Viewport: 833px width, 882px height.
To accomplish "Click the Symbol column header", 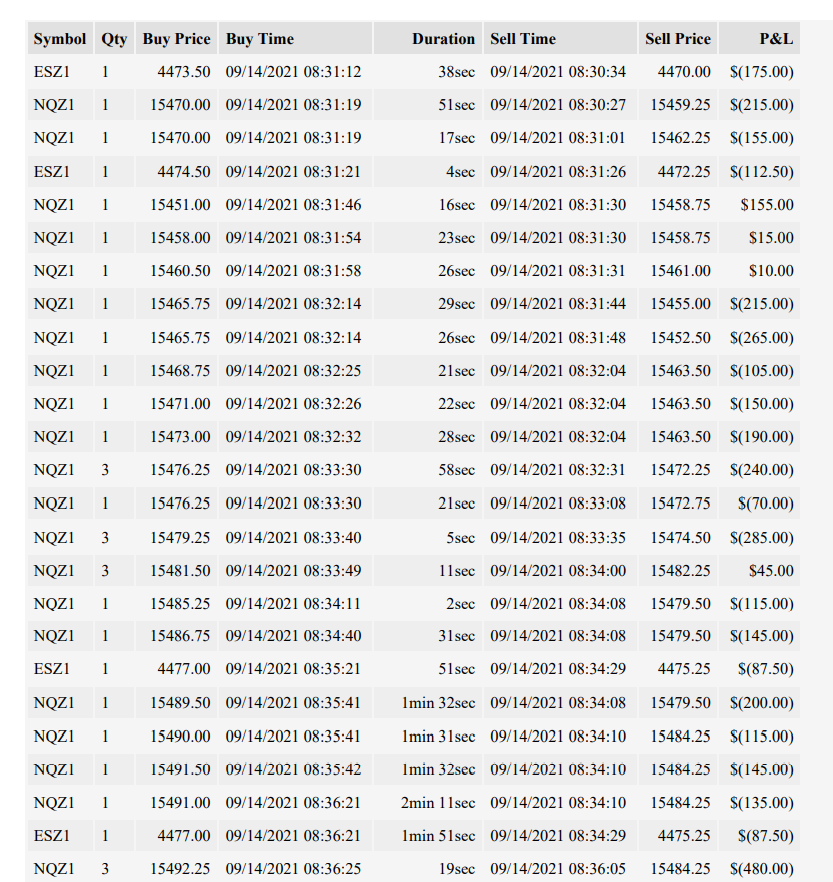I will click(60, 38).
